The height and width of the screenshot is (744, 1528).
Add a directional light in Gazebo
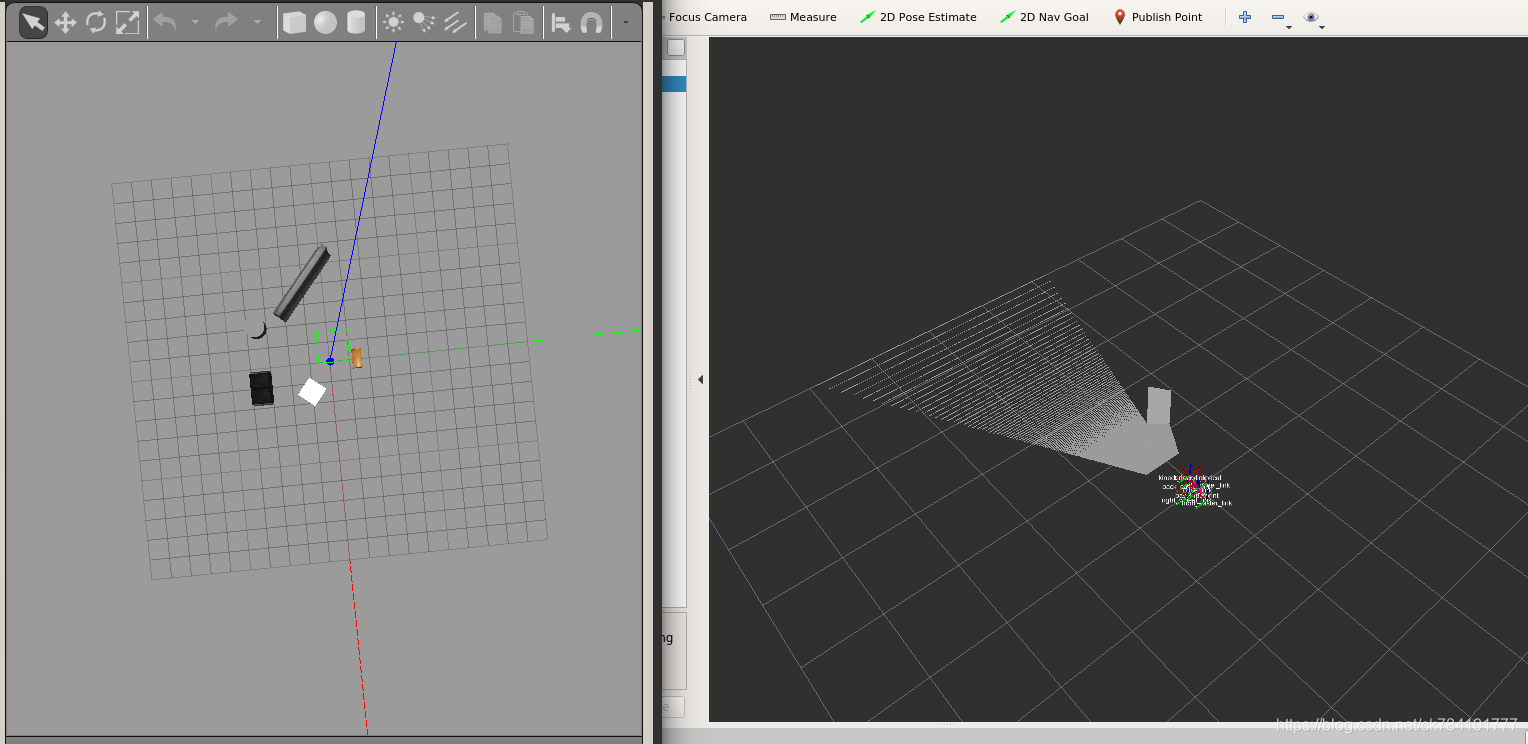pyautogui.click(x=455, y=22)
